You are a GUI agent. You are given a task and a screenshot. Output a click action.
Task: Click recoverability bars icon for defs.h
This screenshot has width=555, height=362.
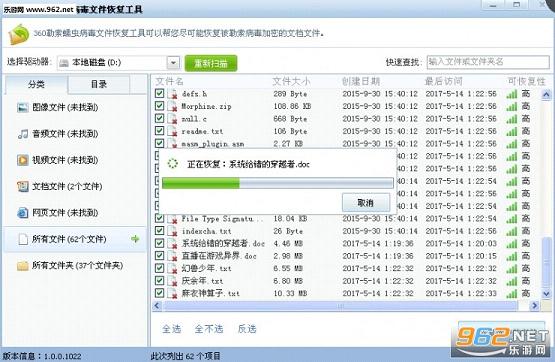[x=512, y=94]
